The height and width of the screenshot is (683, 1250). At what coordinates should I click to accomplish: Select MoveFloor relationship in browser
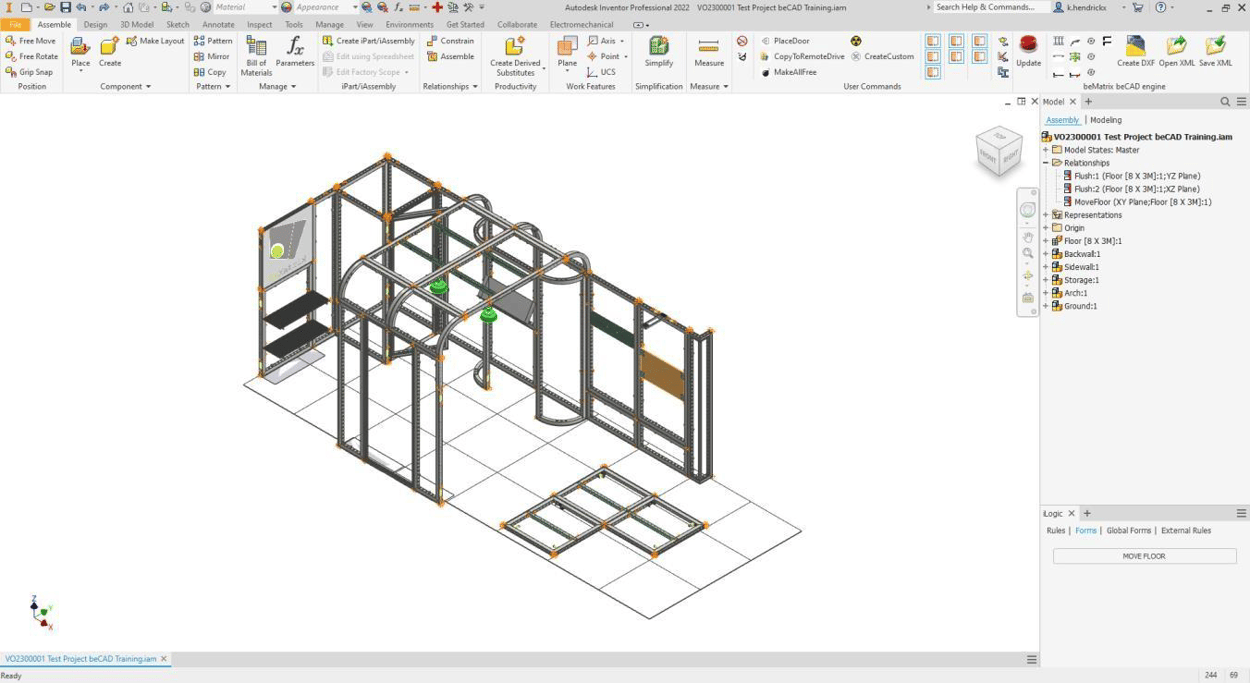[x=1137, y=202]
